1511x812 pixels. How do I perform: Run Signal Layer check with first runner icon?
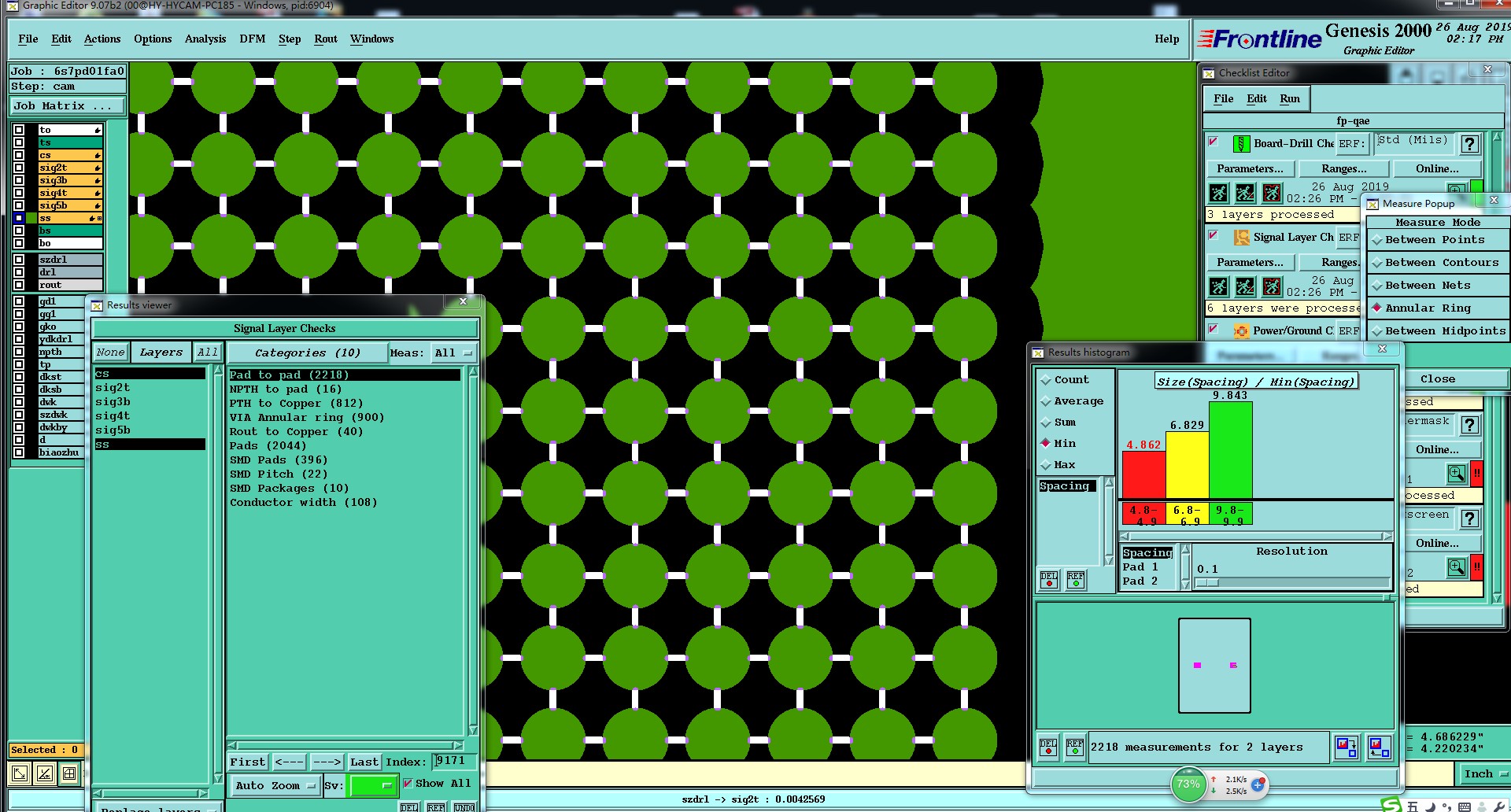click(1218, 286)
